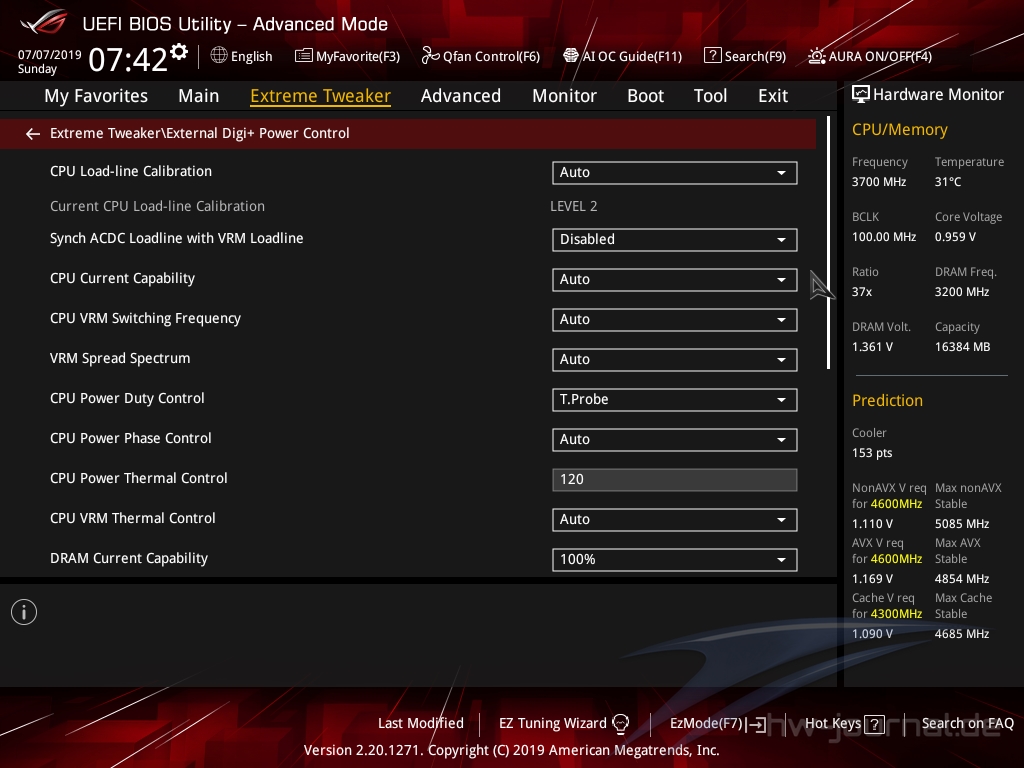Open CPU VRM Switching Frequency dropdown

[675, 319]
